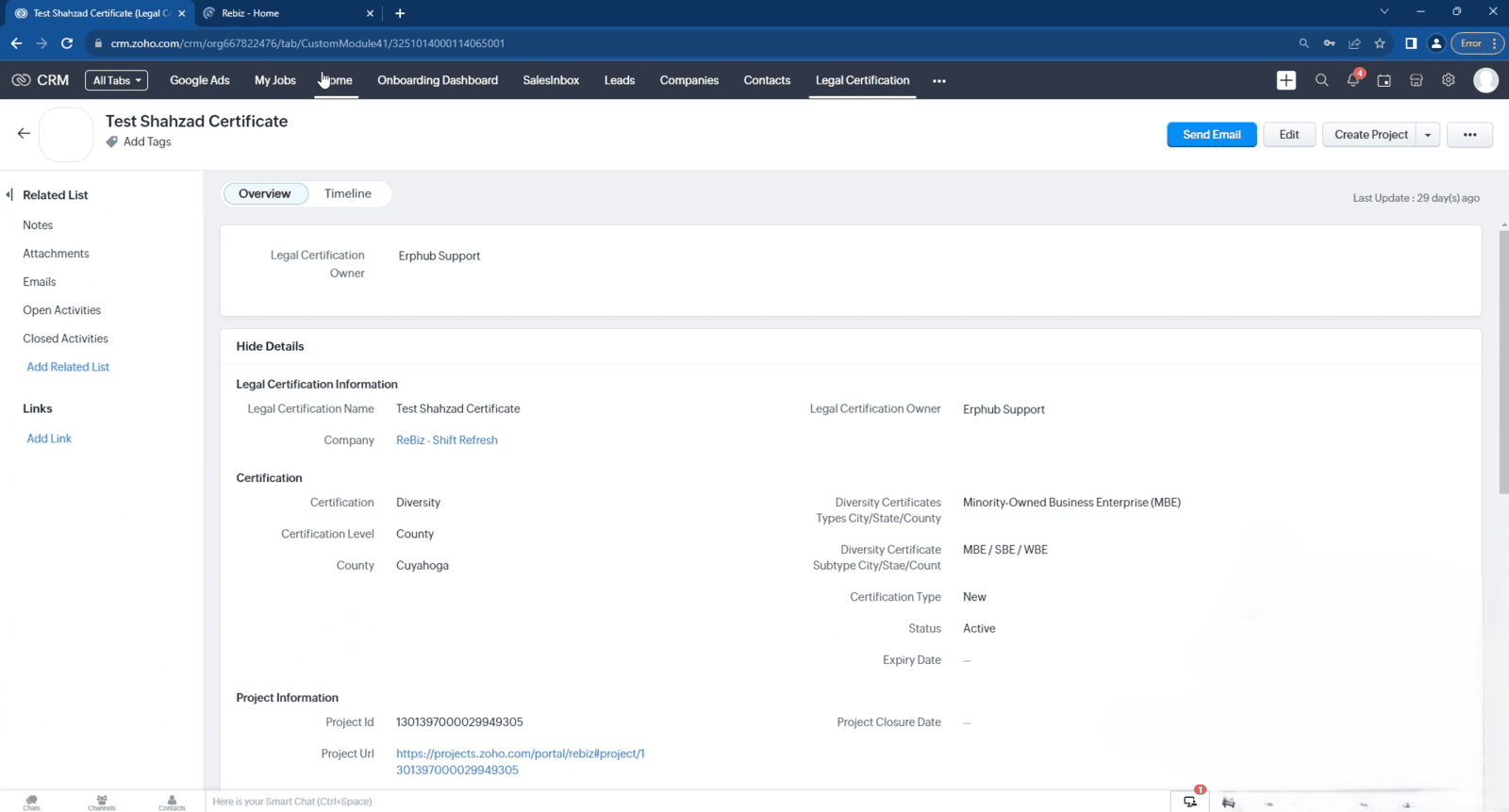Open the All Tabs dropdown

coord(116,80)
